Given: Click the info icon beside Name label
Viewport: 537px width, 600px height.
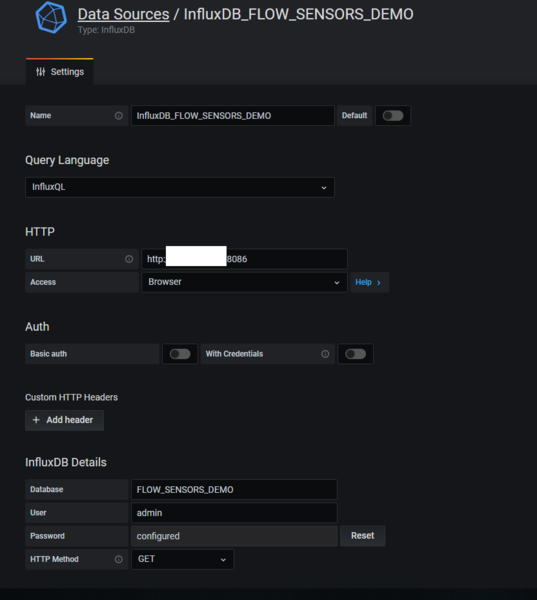Looking at the screenshot, I should click(x=119, y=116).
